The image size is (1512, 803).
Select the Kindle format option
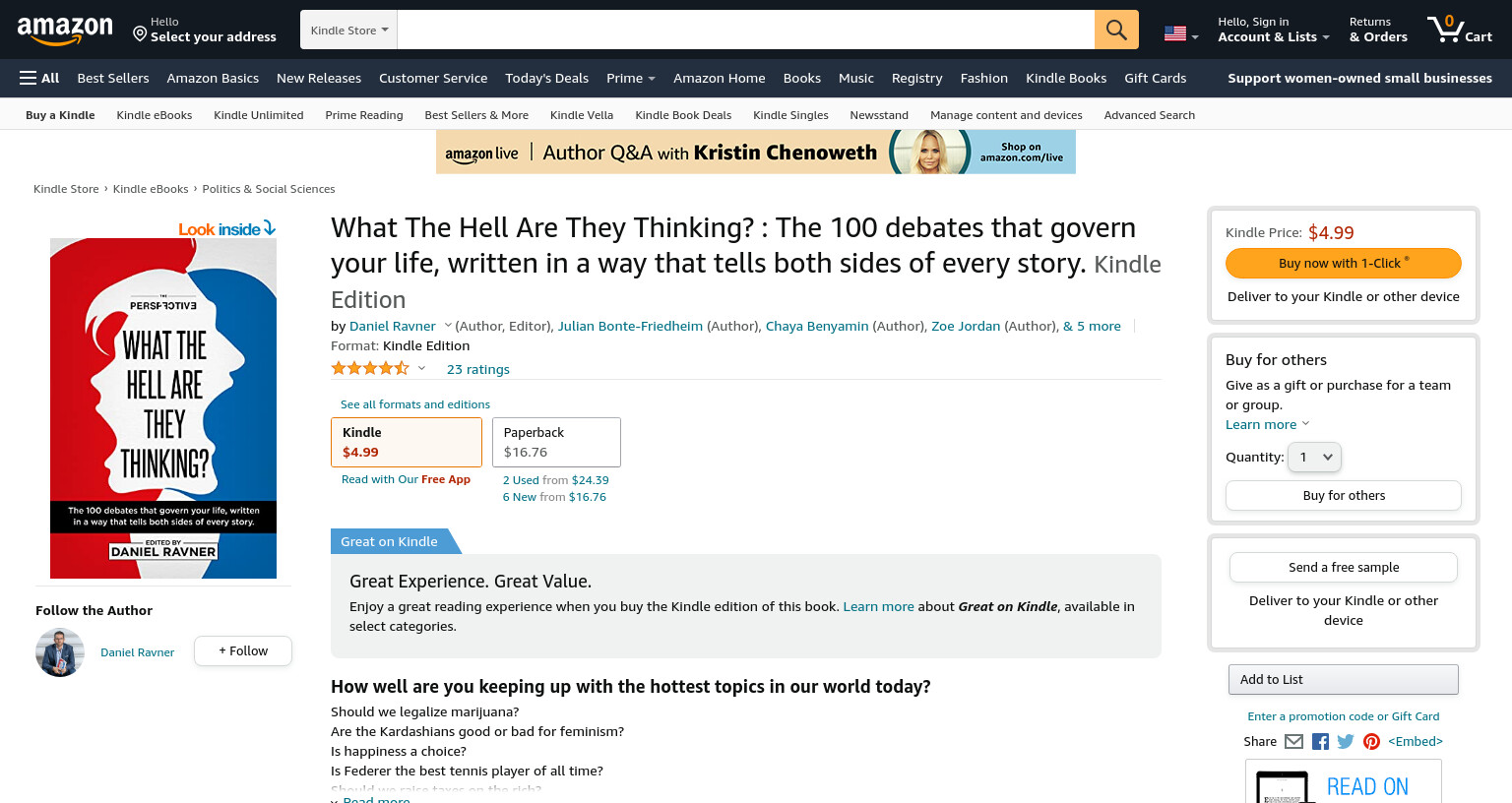point(407,442)
